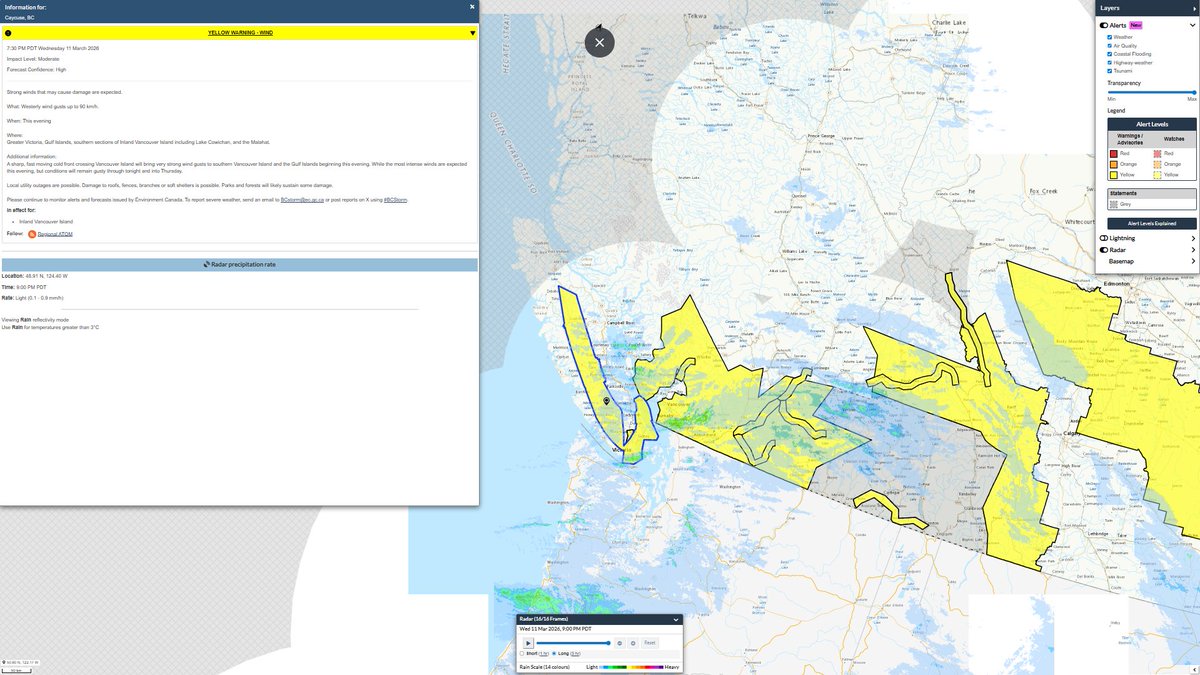The width and height of the screenshot is (1200, 675).
Task: Select the Short (1 hr) radar option
Action: click(x=522, y=654)
